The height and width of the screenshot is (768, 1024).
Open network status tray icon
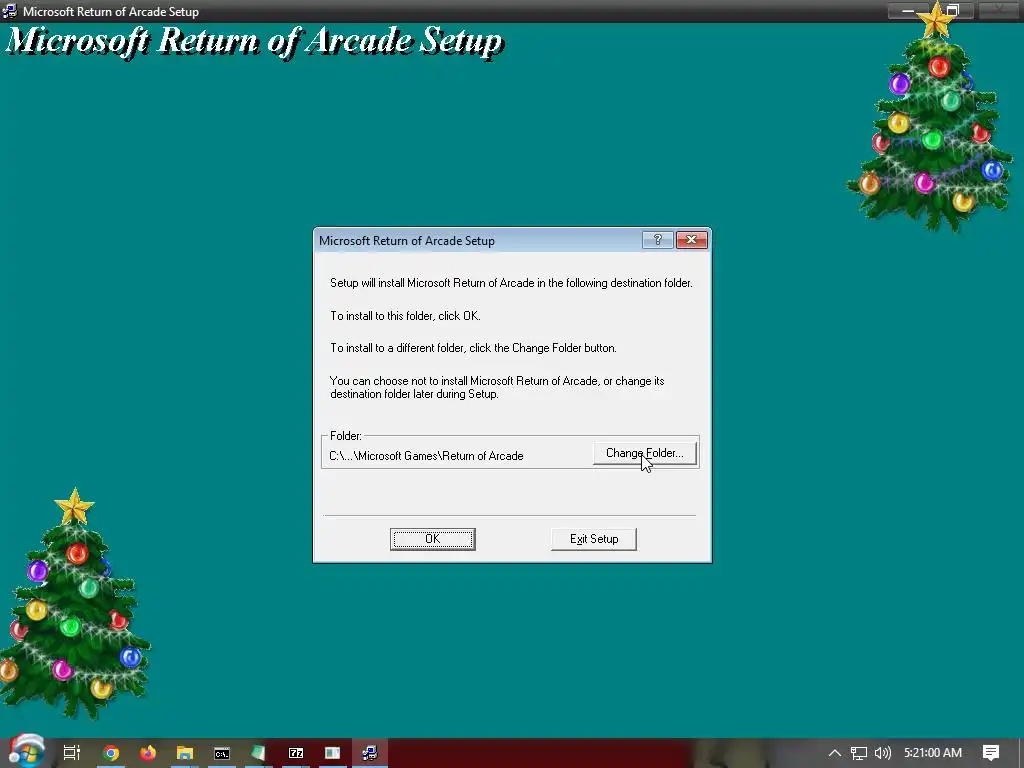(x=859, y=753)
